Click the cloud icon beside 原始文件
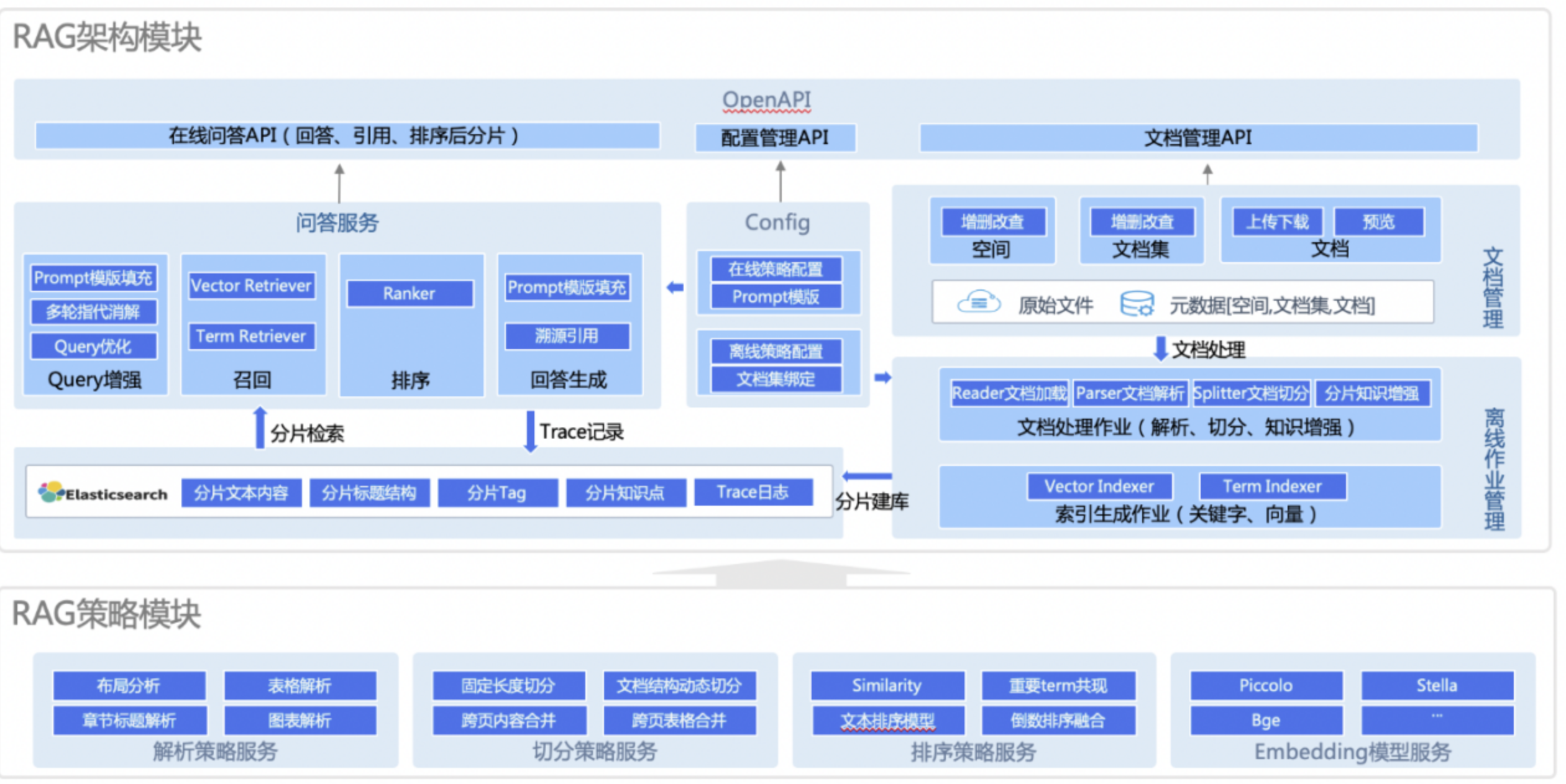This screenshot has height=784, width=1566. click(x=978, y=303)
